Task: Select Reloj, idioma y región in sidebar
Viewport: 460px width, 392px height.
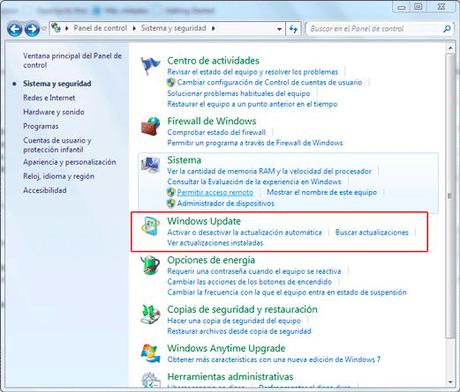Action: (58, 176)
